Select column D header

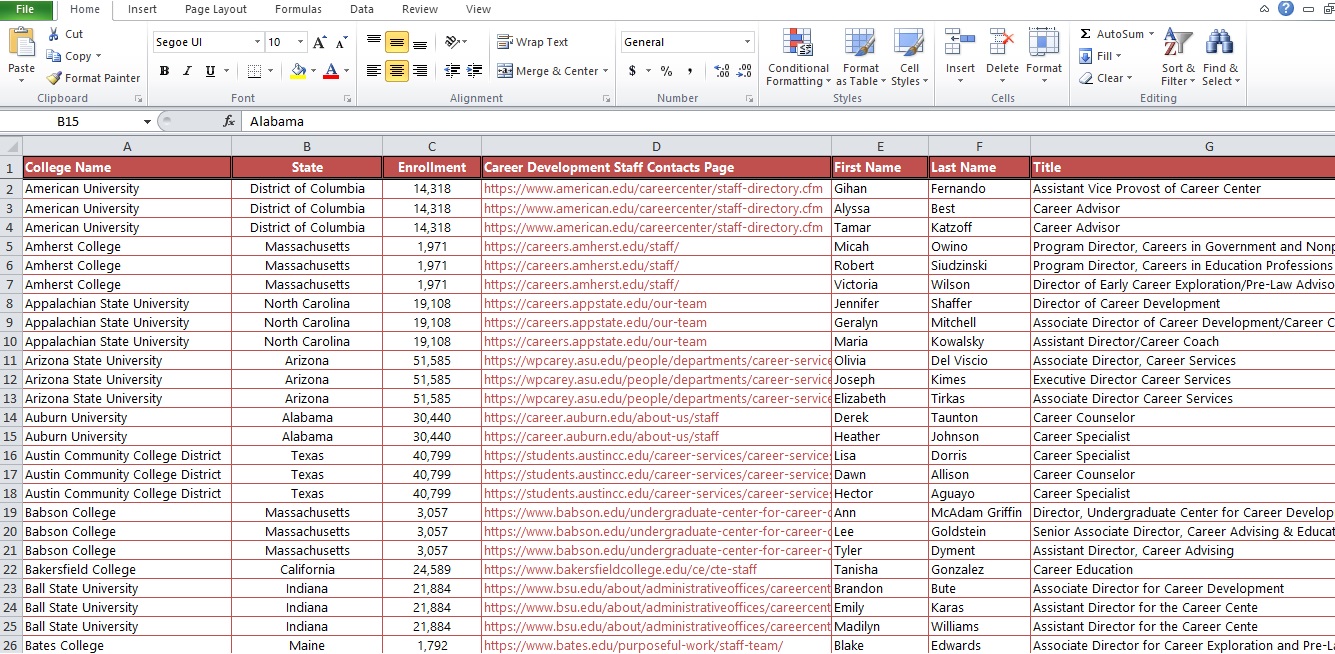[x=656, y=146]
